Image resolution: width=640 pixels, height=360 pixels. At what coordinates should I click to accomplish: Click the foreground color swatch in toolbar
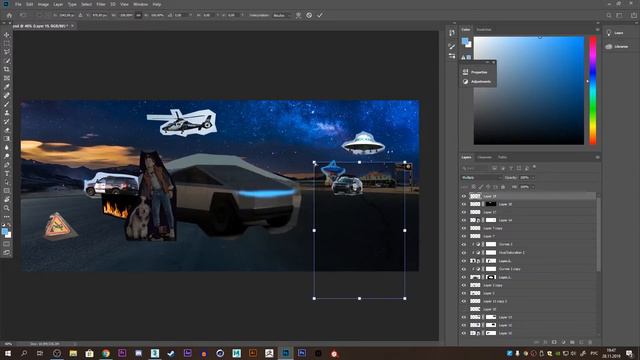point(5,231)
